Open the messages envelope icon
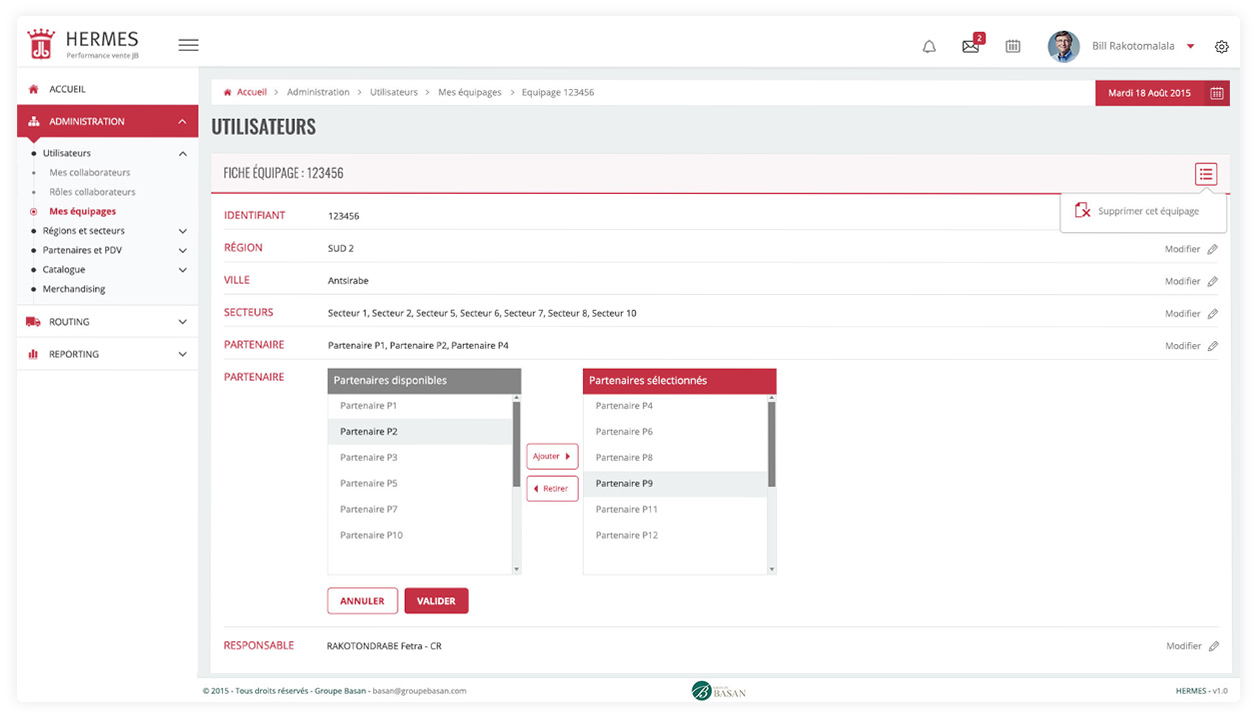The image size is (1257, 718). pos(970,46)
